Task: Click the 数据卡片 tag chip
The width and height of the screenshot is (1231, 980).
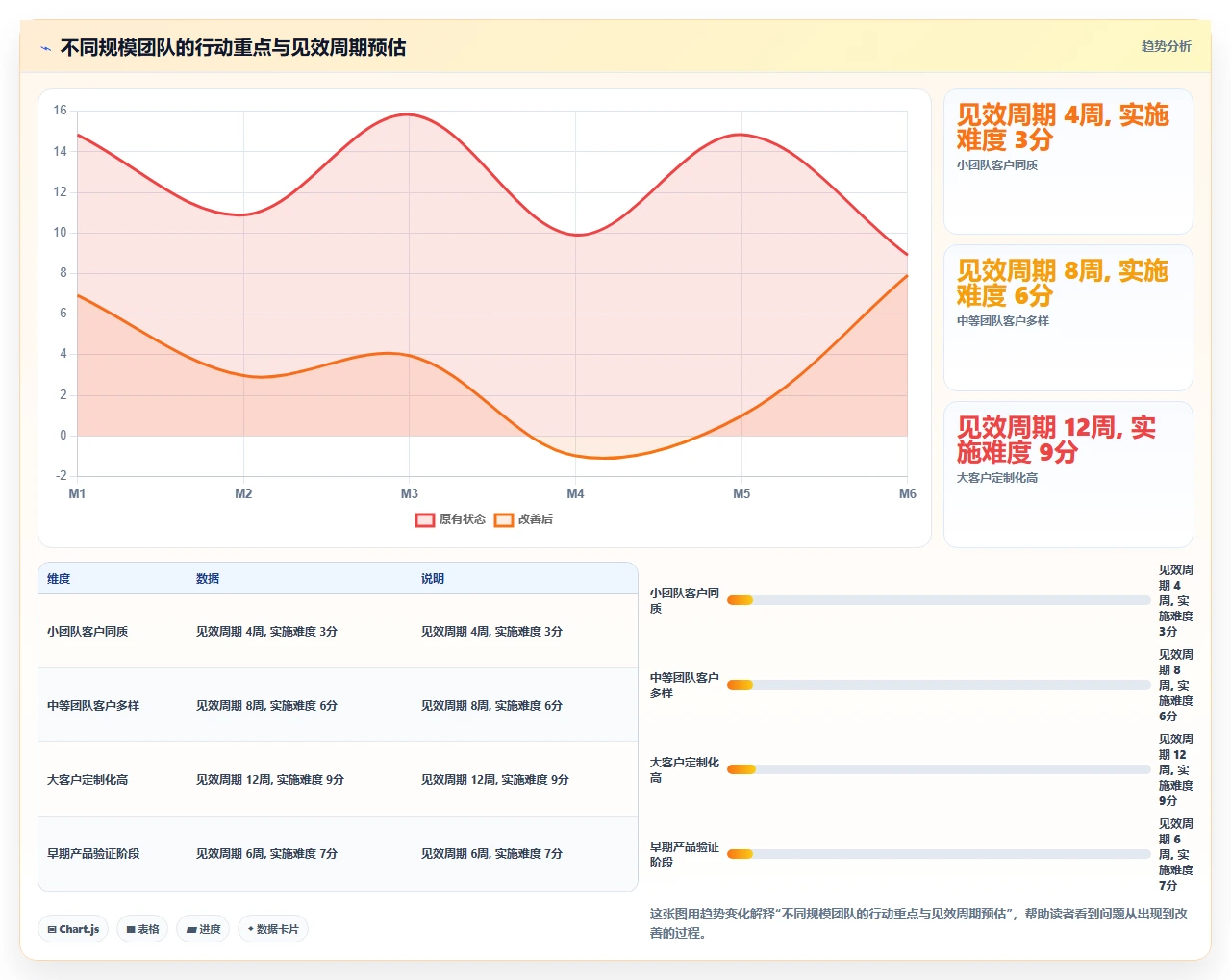Action: [273, 929]
